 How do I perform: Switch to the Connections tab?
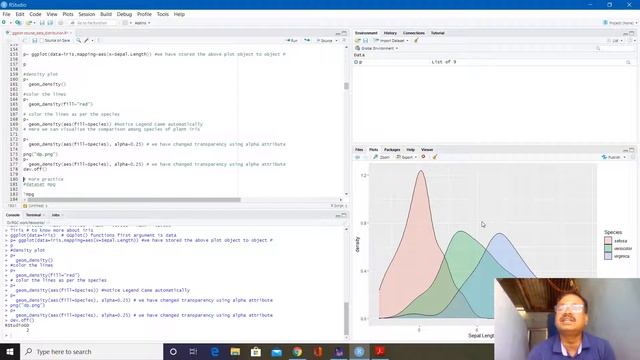click(x=413, y=33)
